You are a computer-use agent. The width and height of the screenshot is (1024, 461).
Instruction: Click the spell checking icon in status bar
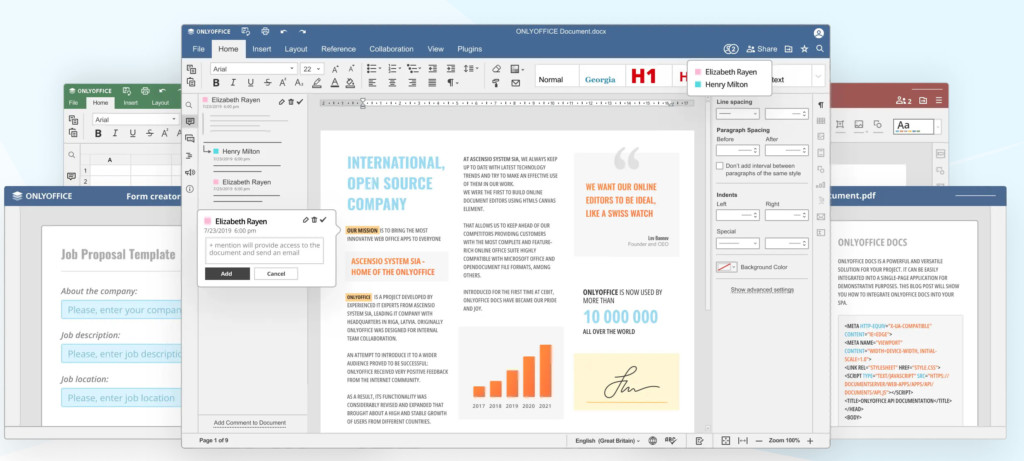(672, 440)
